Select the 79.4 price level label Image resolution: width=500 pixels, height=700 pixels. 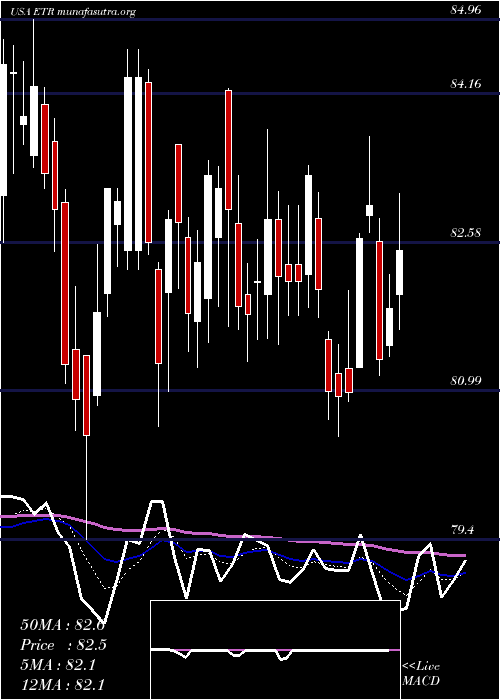click(x=462, y=529)
